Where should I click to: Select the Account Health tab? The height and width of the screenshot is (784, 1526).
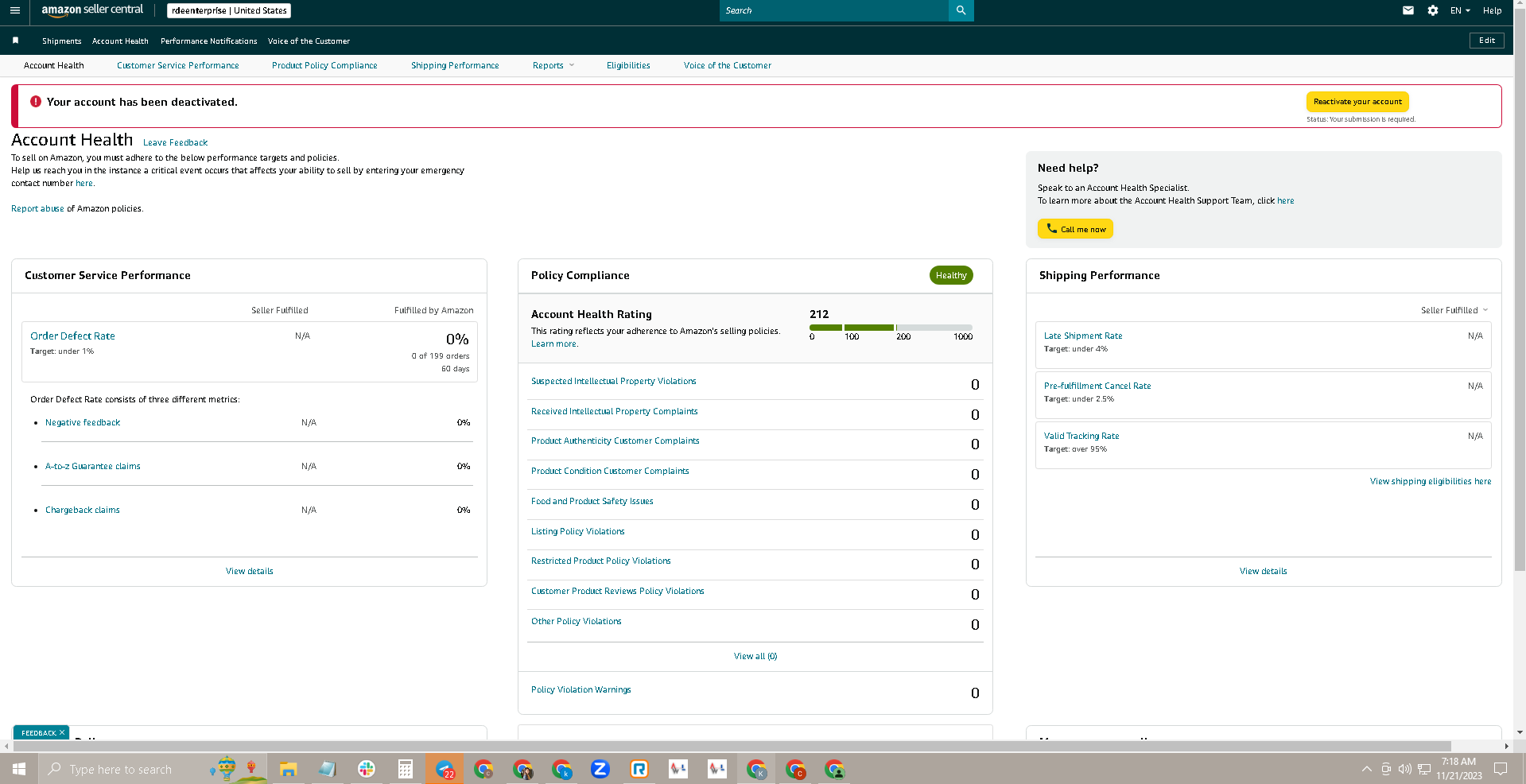pyautogui.click(x=53, y=65)
